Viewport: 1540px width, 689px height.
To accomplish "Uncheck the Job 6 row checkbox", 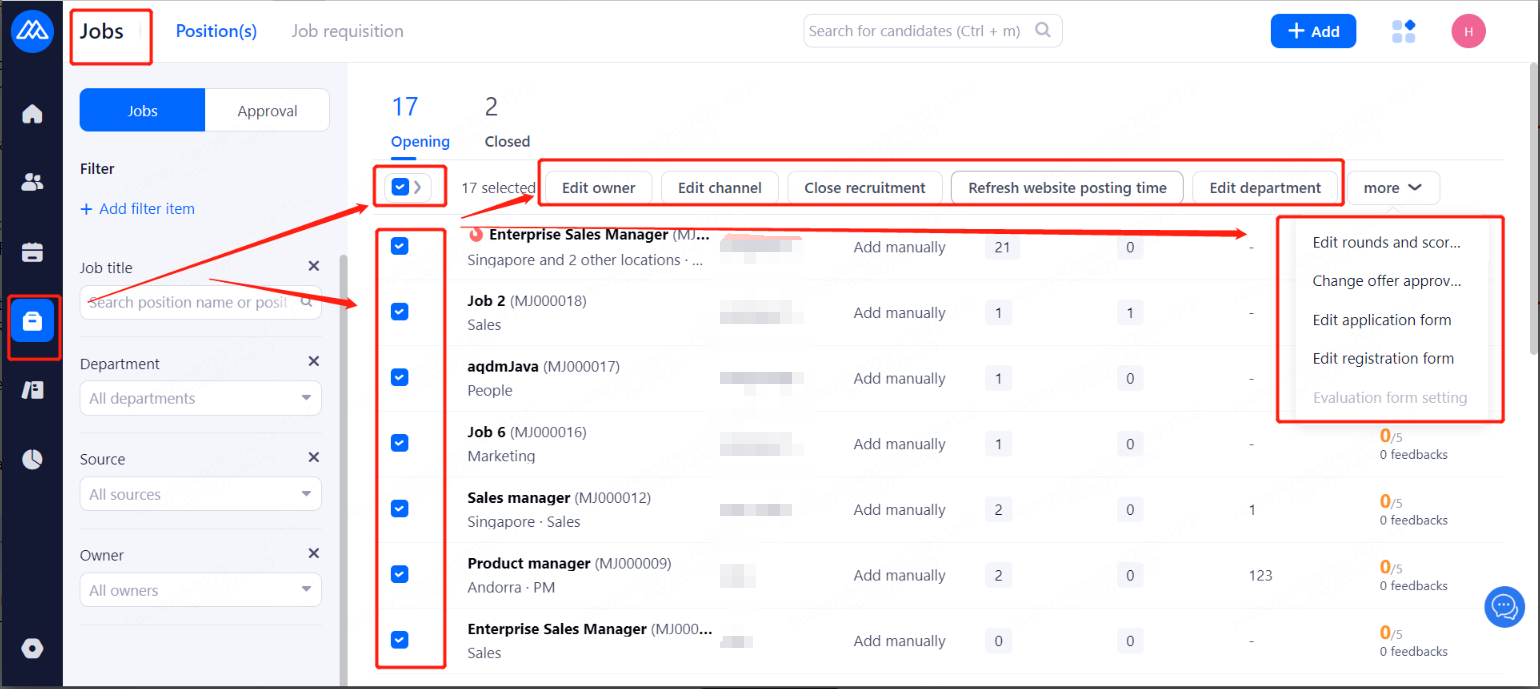I will [x=399, y=443].
